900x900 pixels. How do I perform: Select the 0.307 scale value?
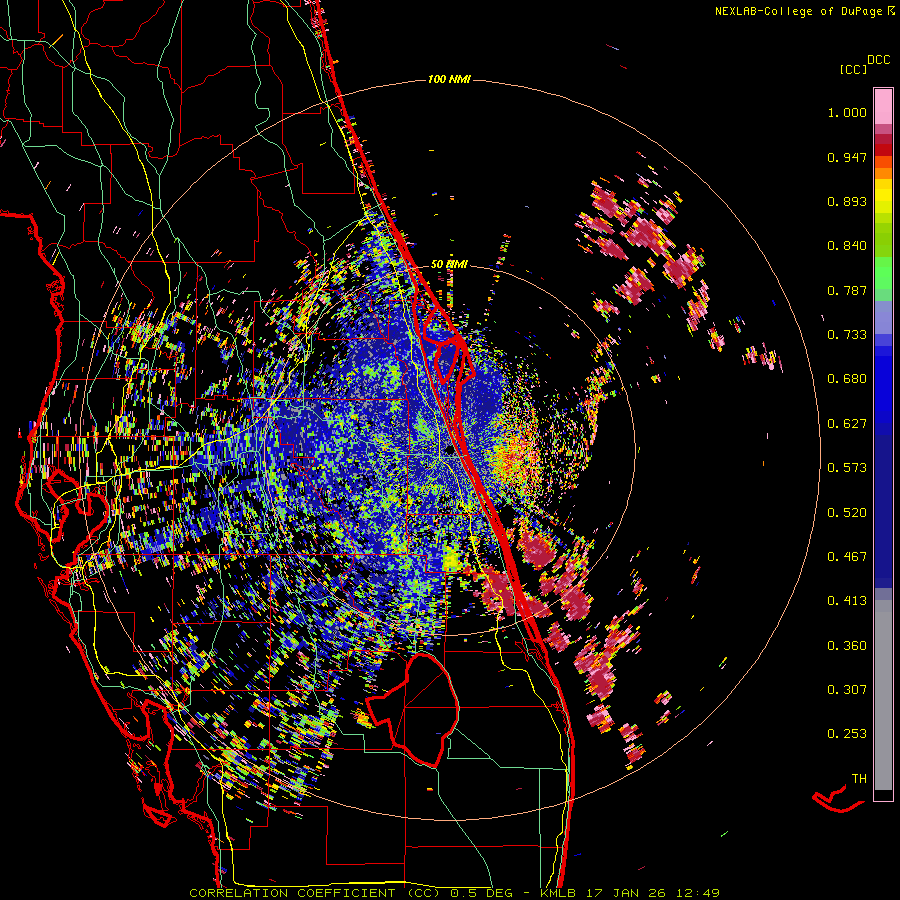(x=847, y=690)
